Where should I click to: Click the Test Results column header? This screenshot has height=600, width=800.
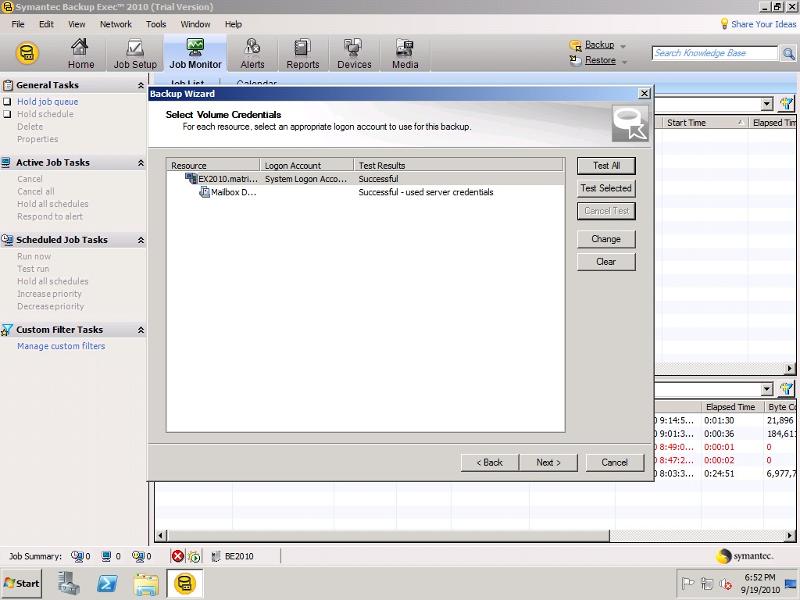[x=459, y=165]
